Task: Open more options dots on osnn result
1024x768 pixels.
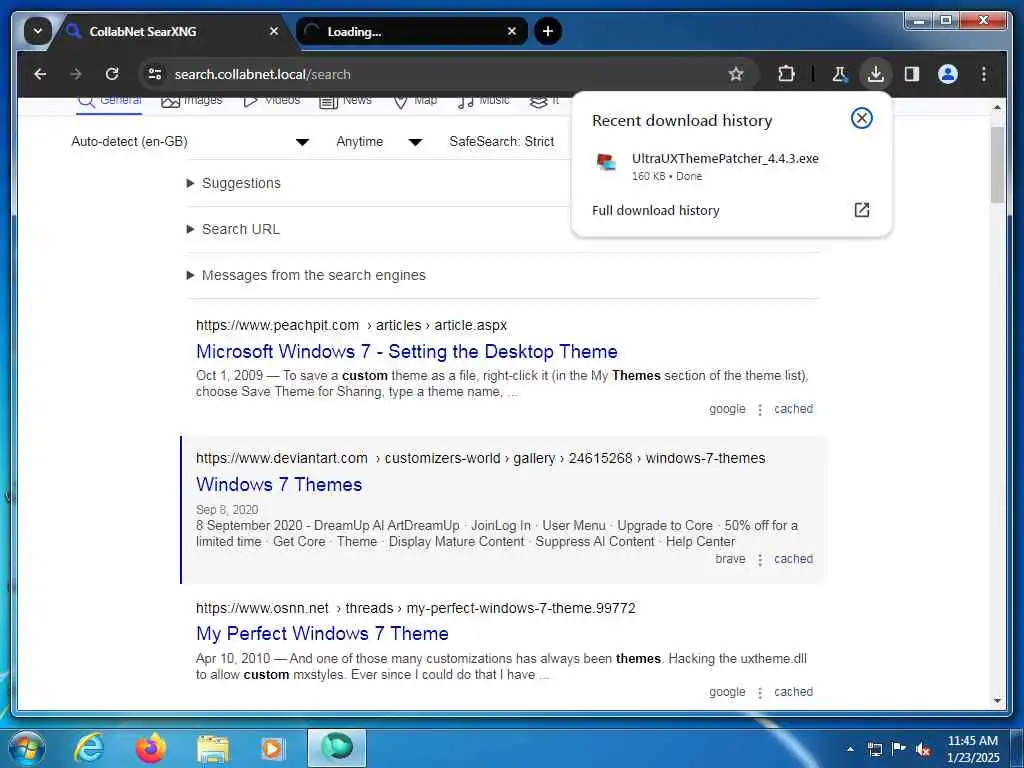Action: tap(760, 693)
